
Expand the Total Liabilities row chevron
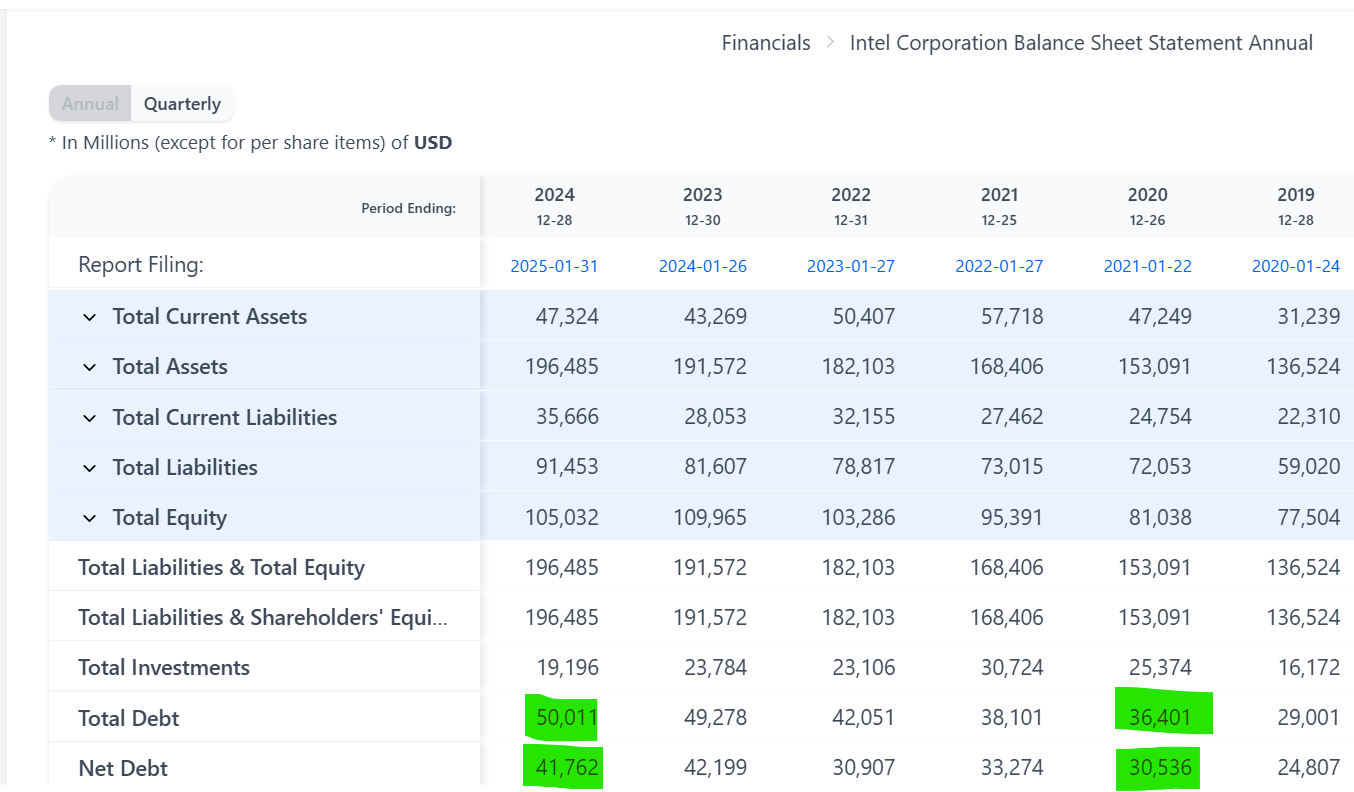point(89,468)
